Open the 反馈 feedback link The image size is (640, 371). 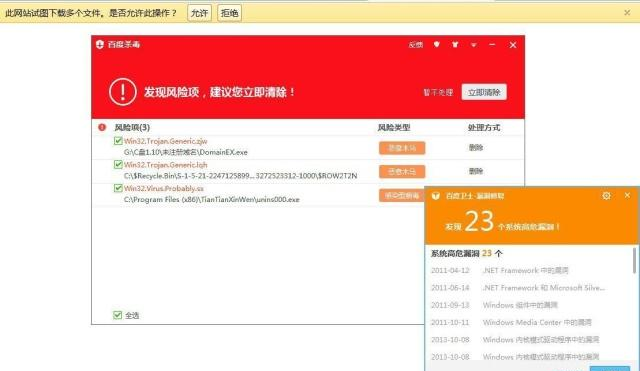(x=416, y=45)
